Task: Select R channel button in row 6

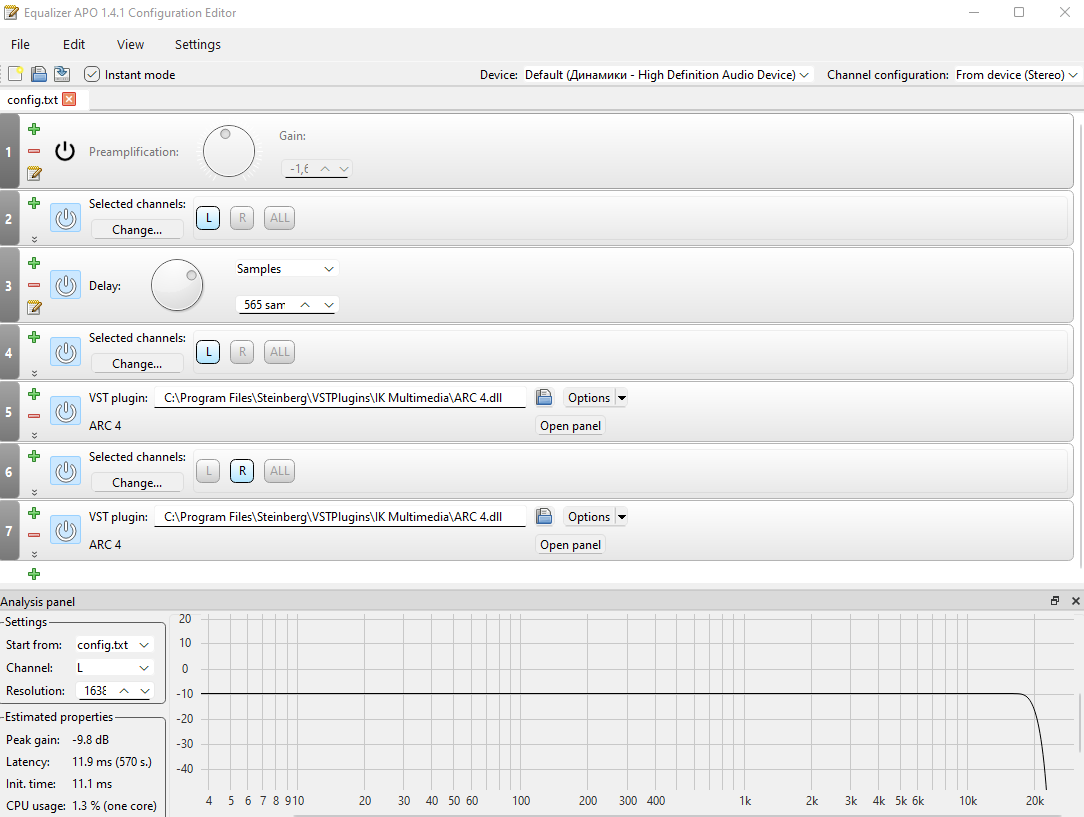Action: point(242,471)
